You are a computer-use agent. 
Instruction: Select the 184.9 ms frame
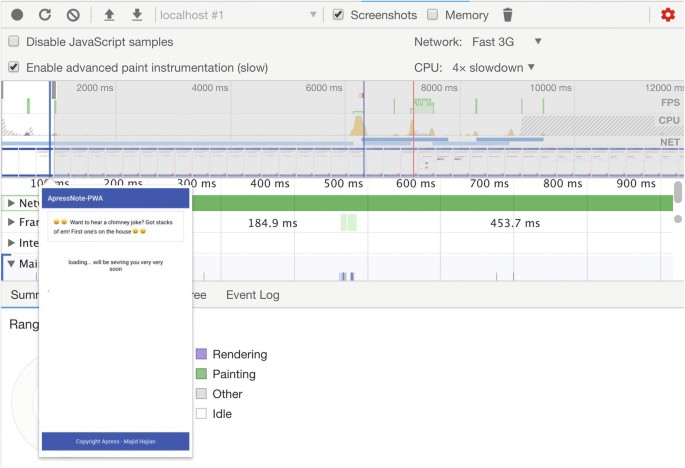point(273,223)
